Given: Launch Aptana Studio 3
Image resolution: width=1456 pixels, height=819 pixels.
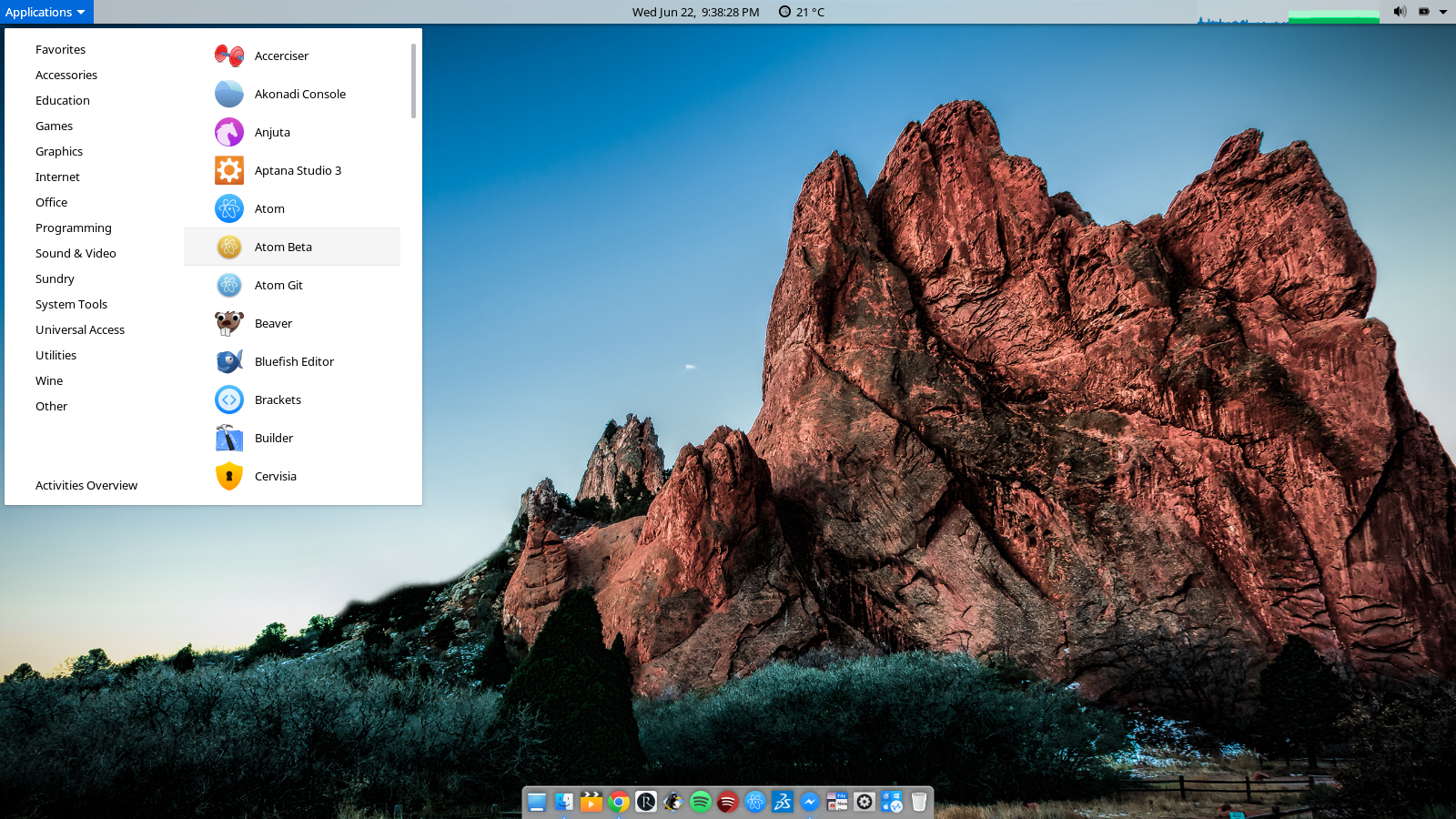Looking at the screenshot, I should 292,170.
